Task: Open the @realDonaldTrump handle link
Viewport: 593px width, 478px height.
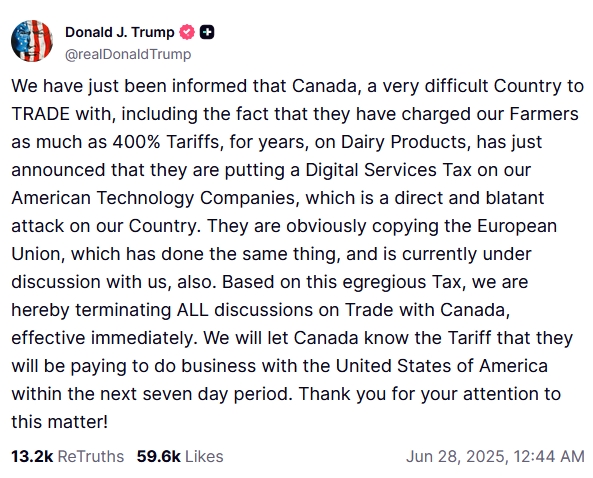Action: click(x=128, y=54)
